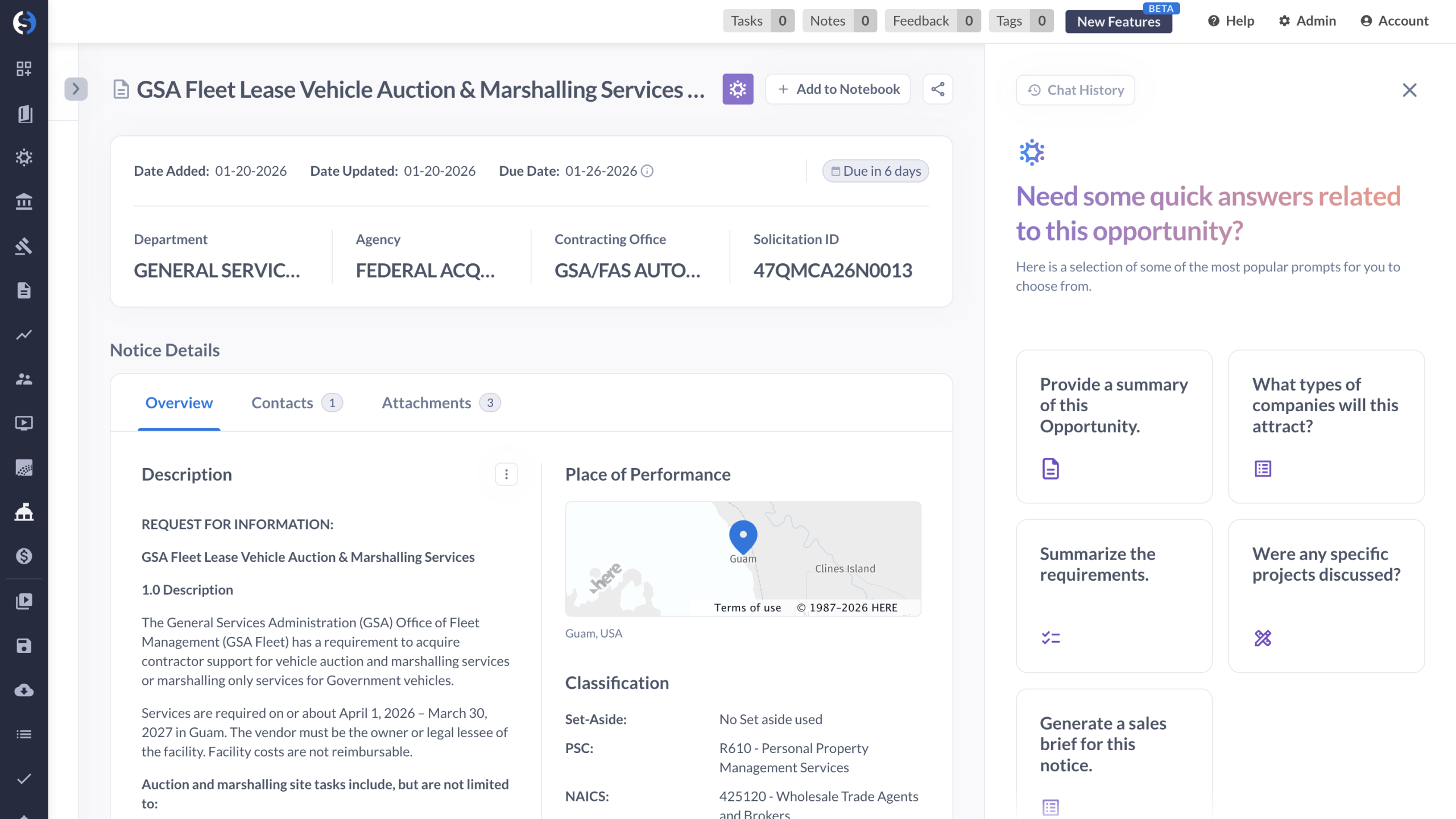Close the AI chat panel

pyautogui.click(x=1409, y=90)
